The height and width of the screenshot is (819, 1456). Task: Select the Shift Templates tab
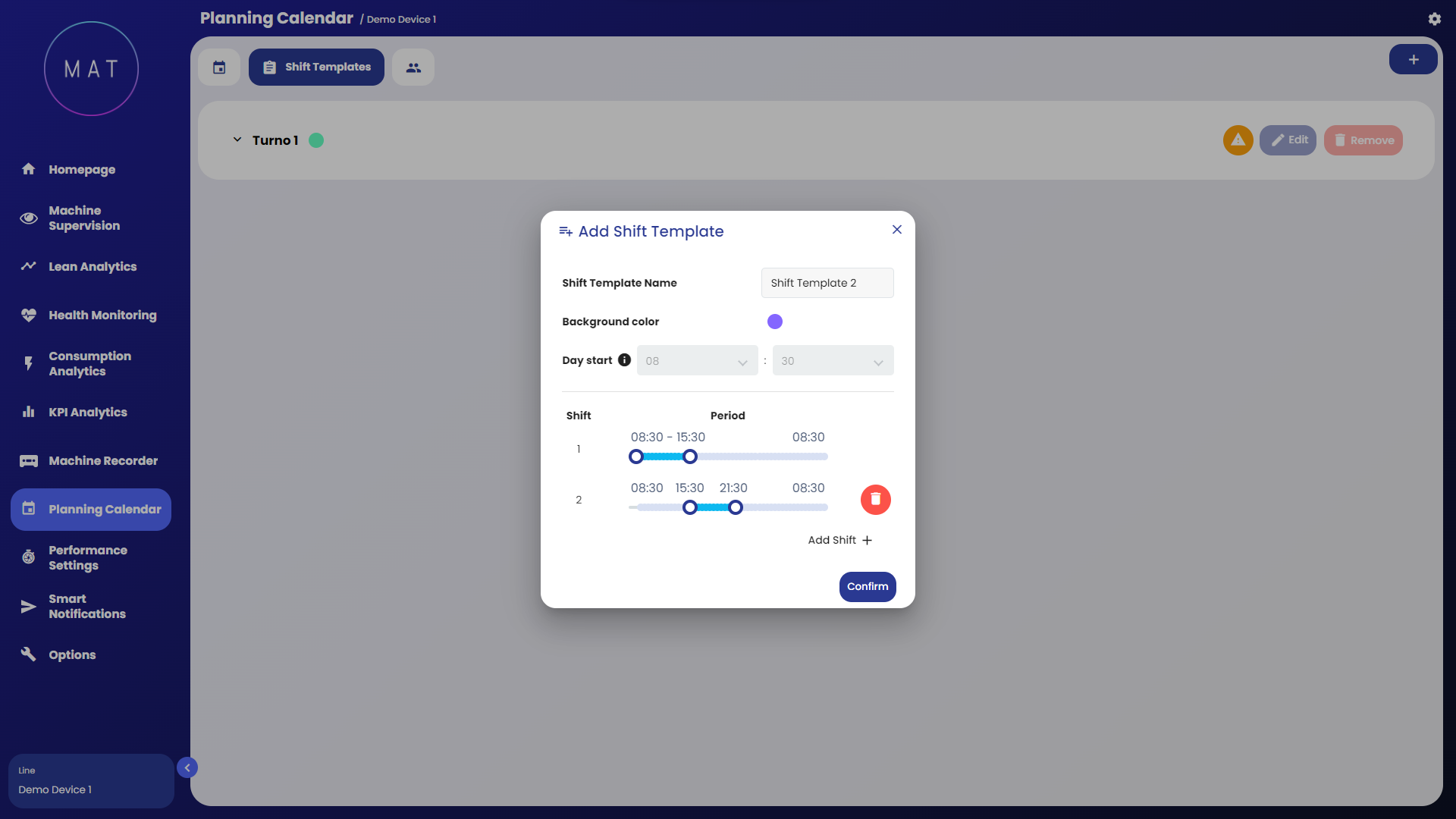point(316,67)
